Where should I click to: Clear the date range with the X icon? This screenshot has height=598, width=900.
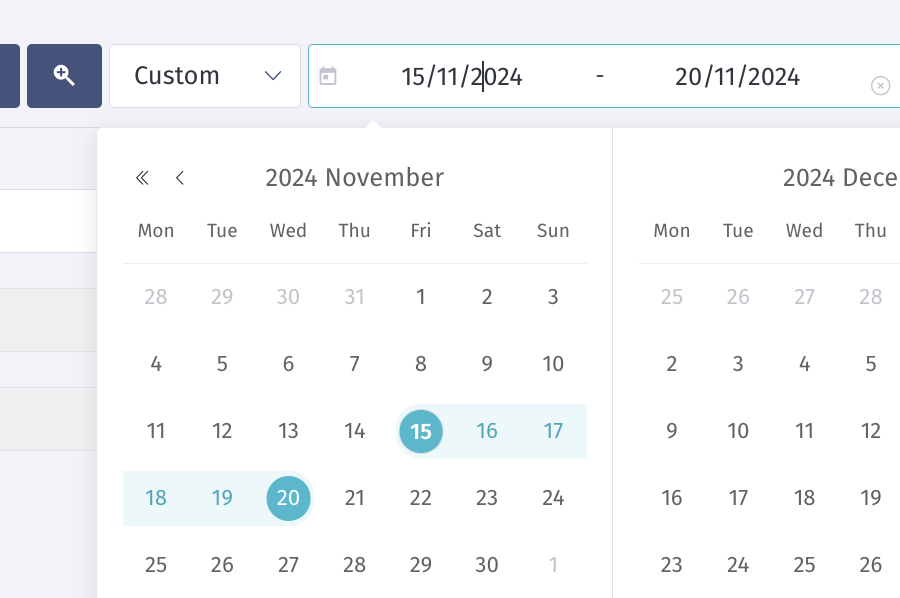click(880, 86)
